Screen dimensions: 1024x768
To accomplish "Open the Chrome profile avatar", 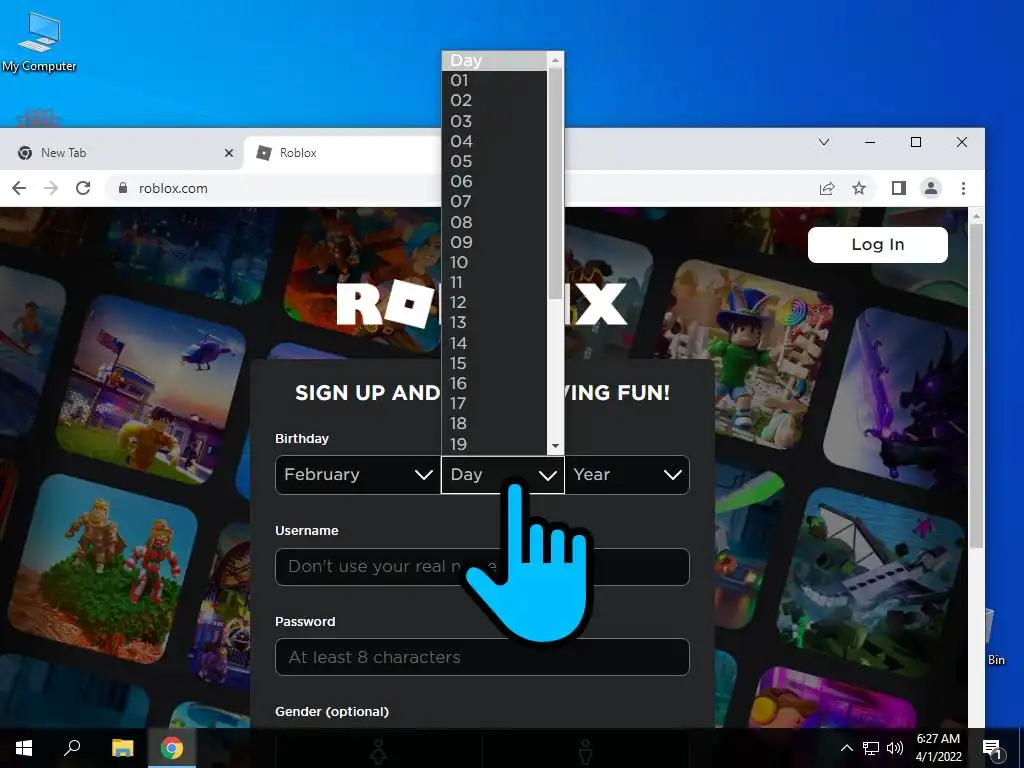I will 931,188.
